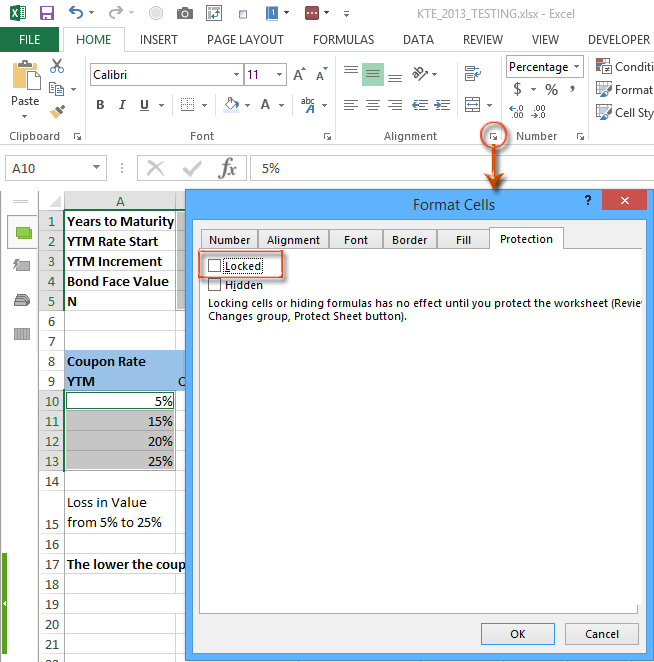
Task: Expand the Calibri font name dropdown
Action: [x=236, y=75]
